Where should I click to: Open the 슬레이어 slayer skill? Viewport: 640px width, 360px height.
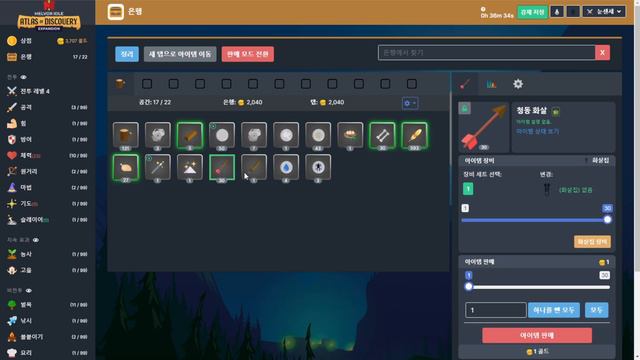(x=47, y=220)
